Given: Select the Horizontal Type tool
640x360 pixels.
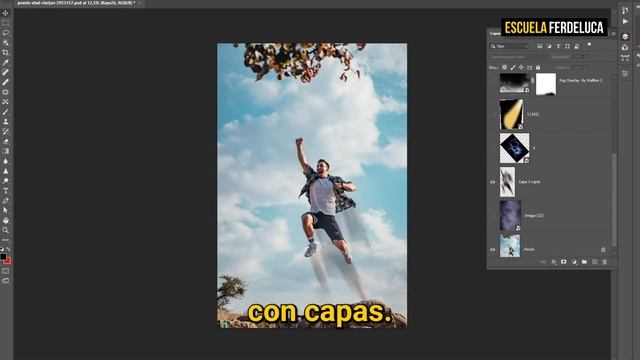Looking at the screenshot, I should tap(5, 191).
